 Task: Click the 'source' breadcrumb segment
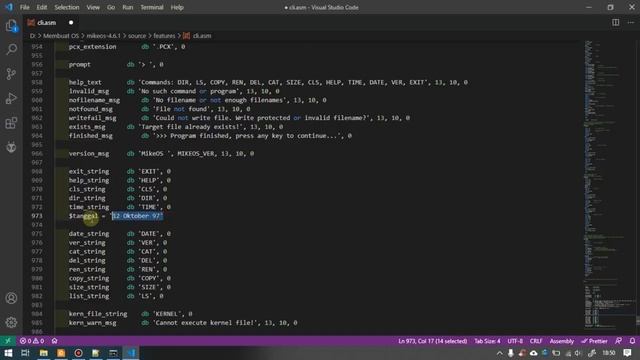[x=137, y=36]
